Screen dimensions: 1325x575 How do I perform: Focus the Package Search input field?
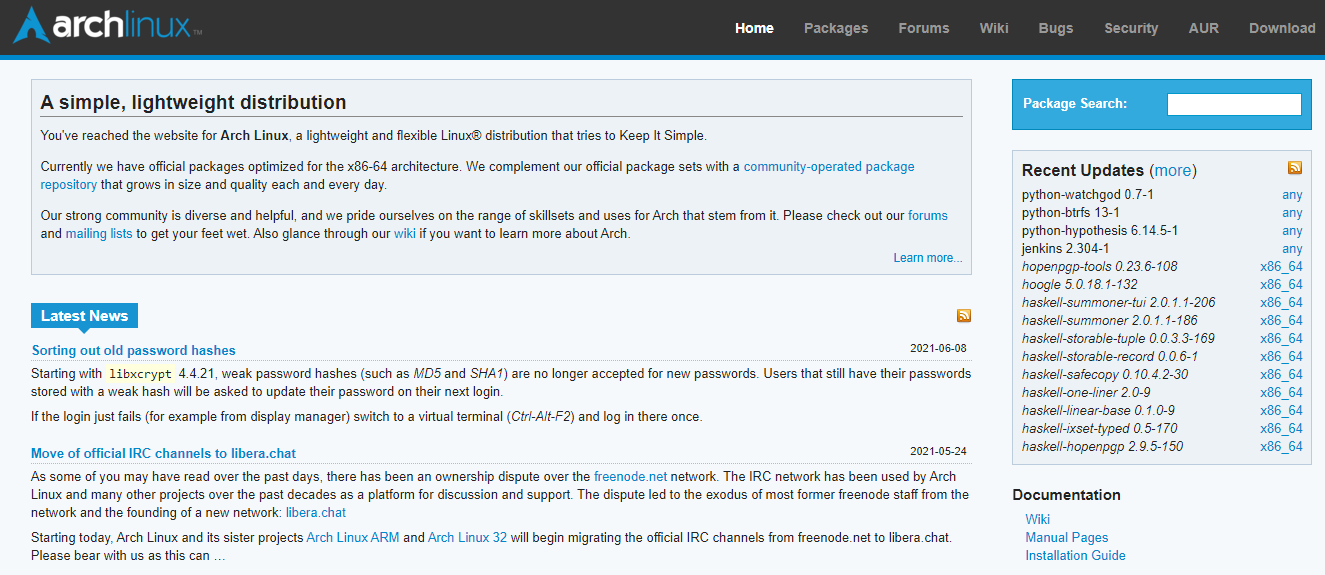1234,104
